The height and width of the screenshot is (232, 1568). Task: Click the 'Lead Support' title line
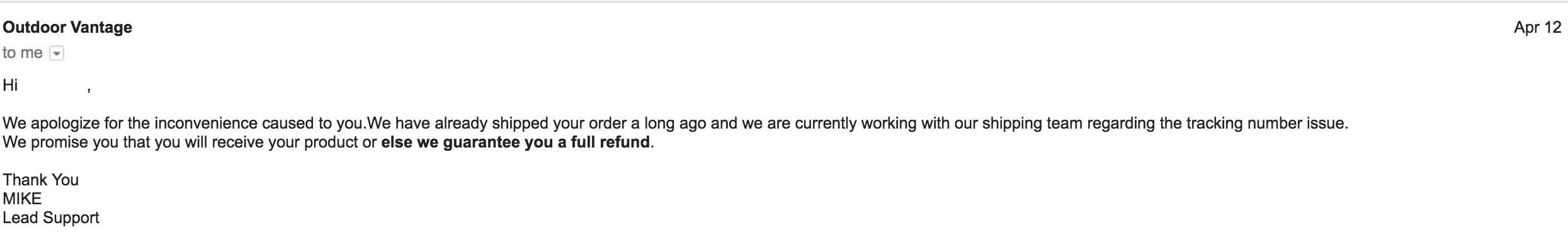click(x=51, y=218)
